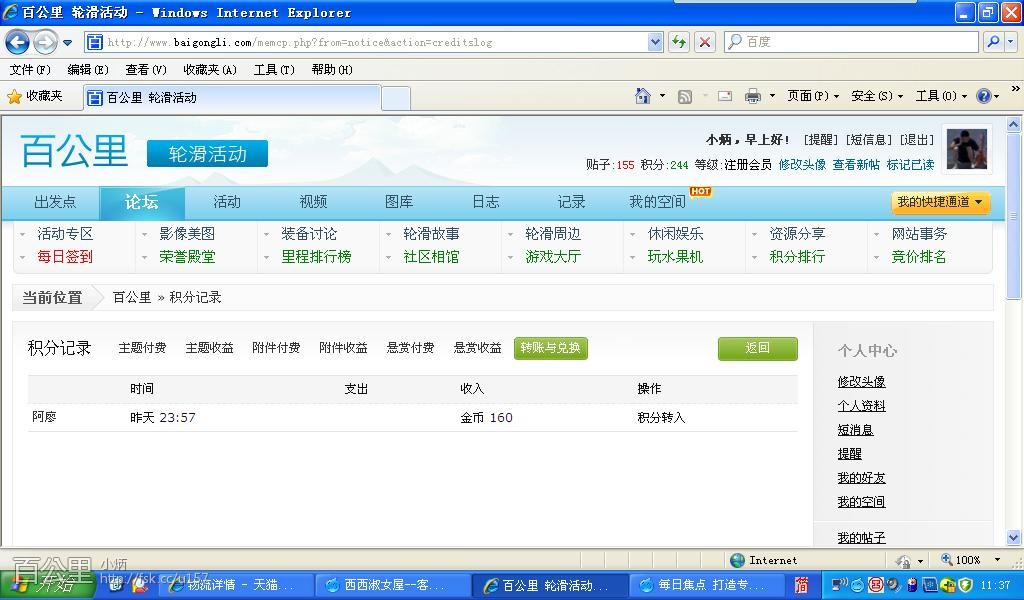Expand the 安全(S) toolbar dropdown
Viewport: 1024px width, 600px height.
[x=876, y=96]
